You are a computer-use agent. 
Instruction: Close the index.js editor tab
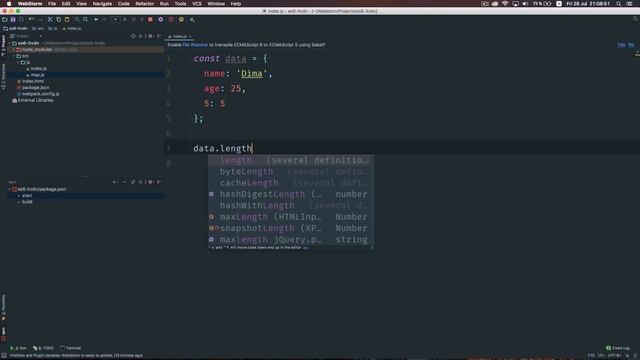point(190,36)
